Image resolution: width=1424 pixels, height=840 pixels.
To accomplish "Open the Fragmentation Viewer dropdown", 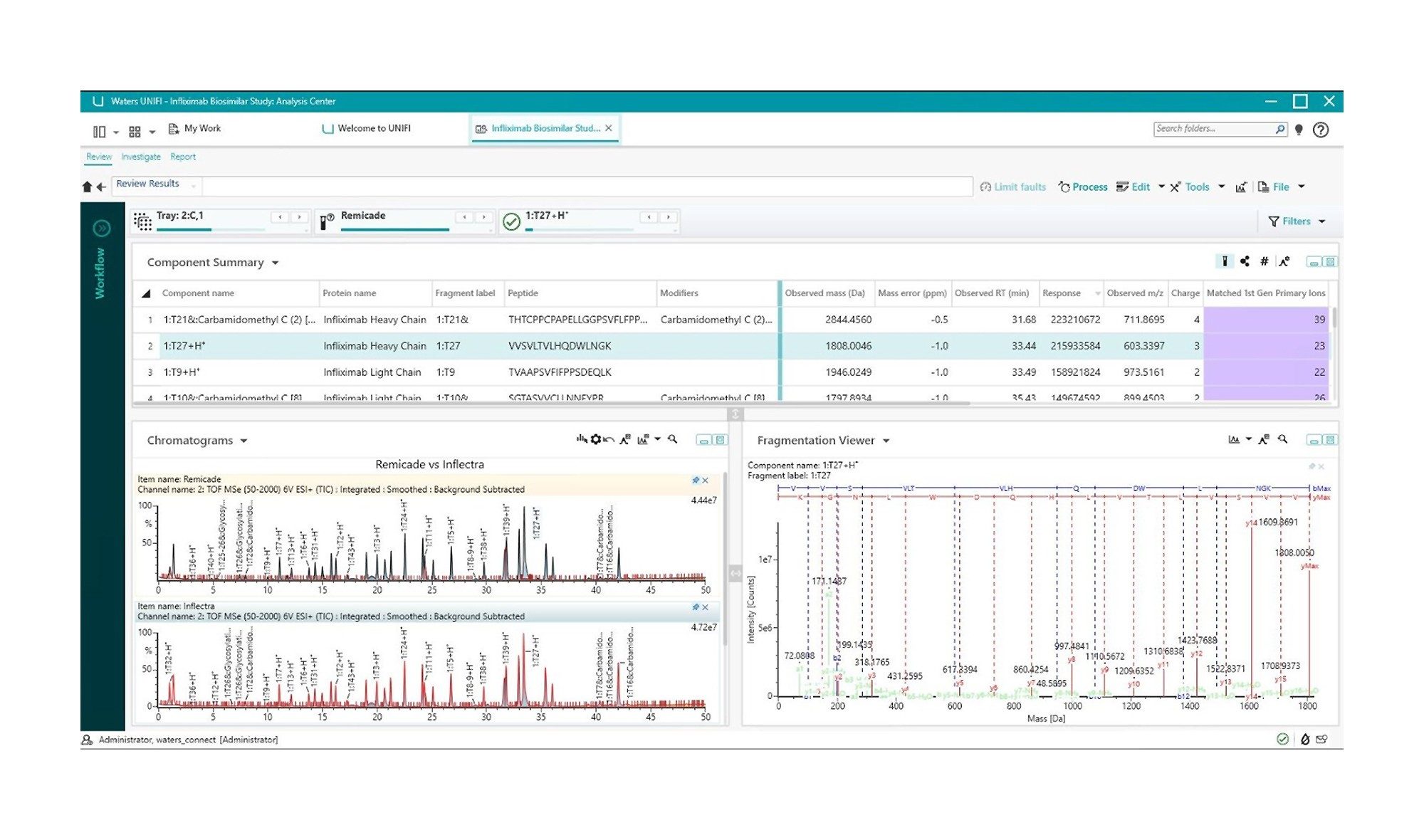I will pyautogui.click(x=886, y=441).
